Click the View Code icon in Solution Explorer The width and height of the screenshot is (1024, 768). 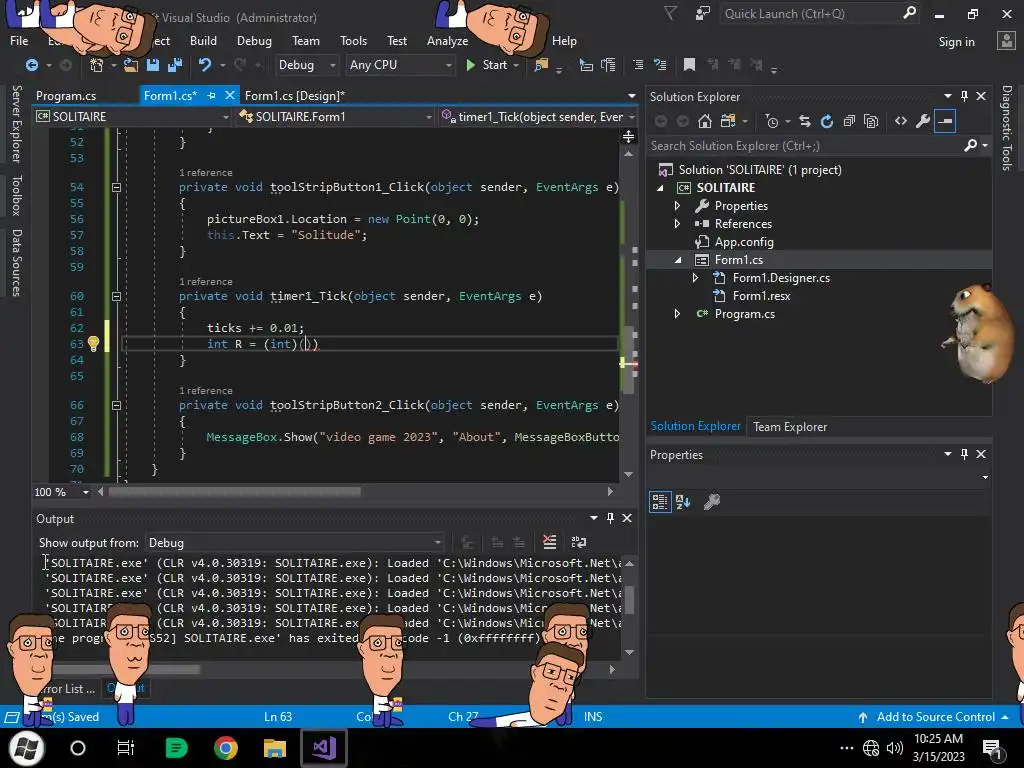pos(901,121)
